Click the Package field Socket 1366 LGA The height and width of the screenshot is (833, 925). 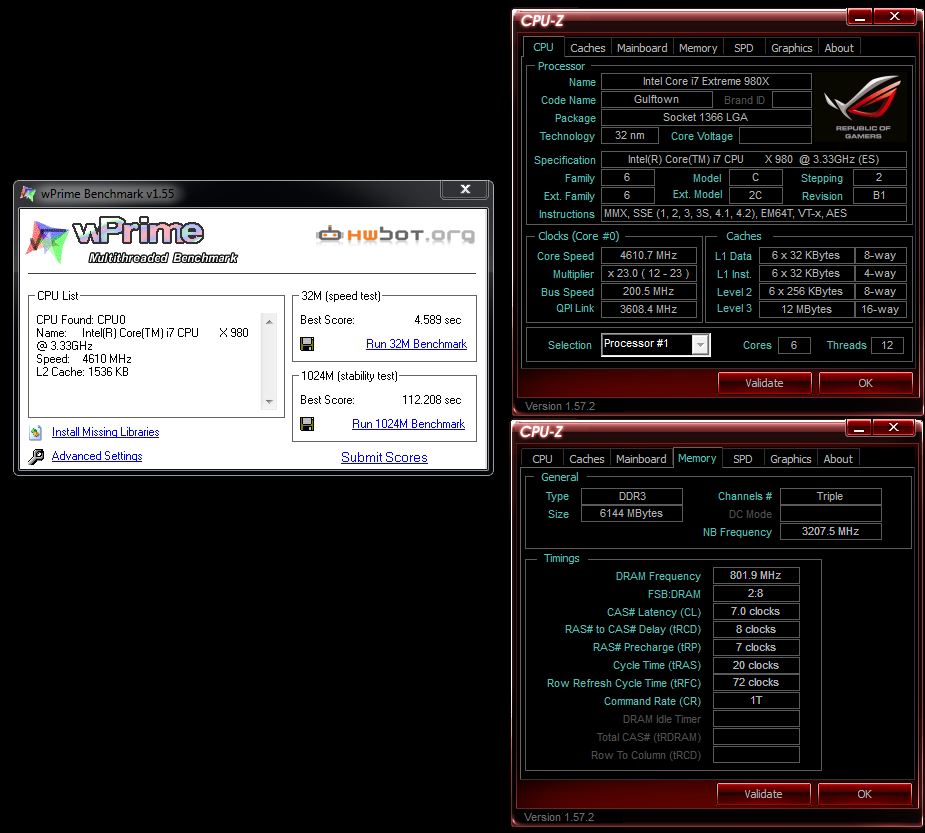point(706,117)
